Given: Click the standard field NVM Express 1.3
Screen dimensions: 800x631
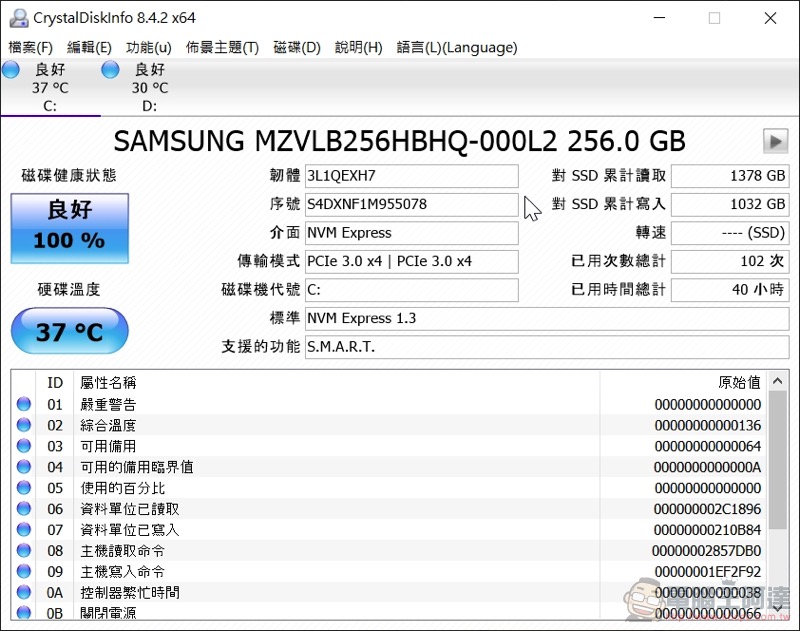Looking at the screenshot, I should pyautogui.click(x=547, y=319).
